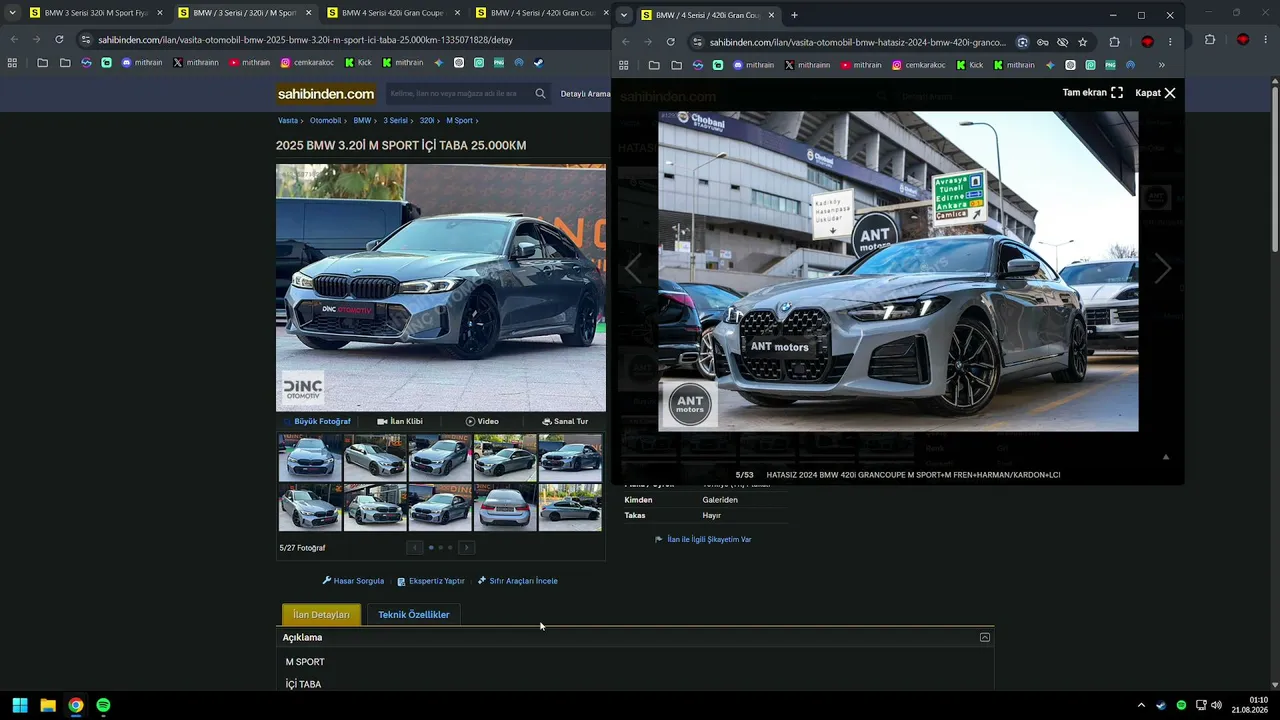Open the Sıfır Araçları İncele link
Image resolution: width=1280 pixels, height=720 pixels.
(518, 581)
